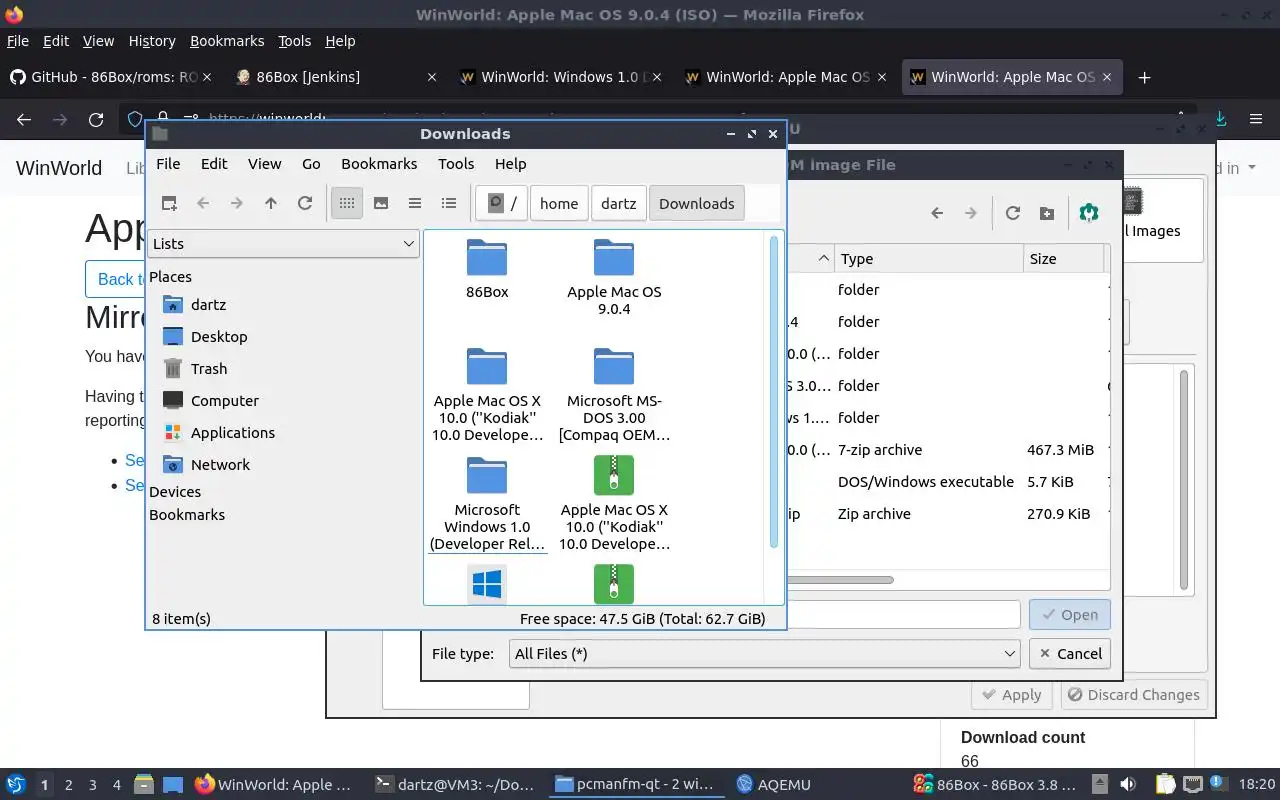The image size is (1280, 800).
Task: Open the File type All Files dropdown
Action: (765, 653)
